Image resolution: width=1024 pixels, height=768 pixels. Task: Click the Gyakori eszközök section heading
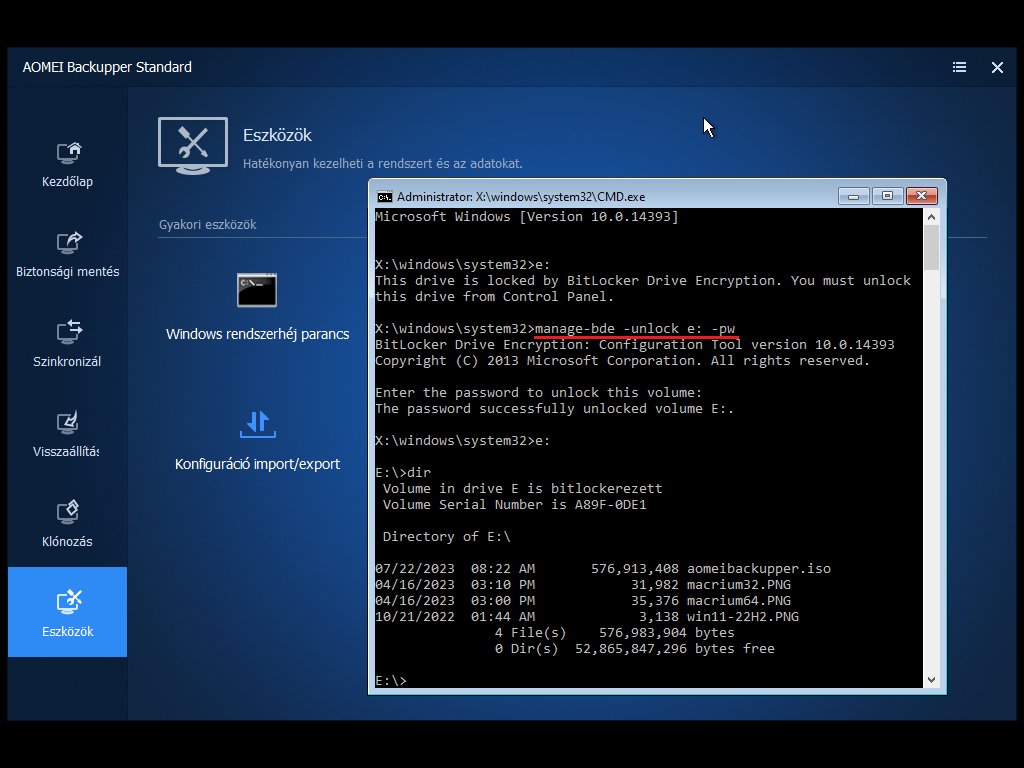tap(208, 225)
